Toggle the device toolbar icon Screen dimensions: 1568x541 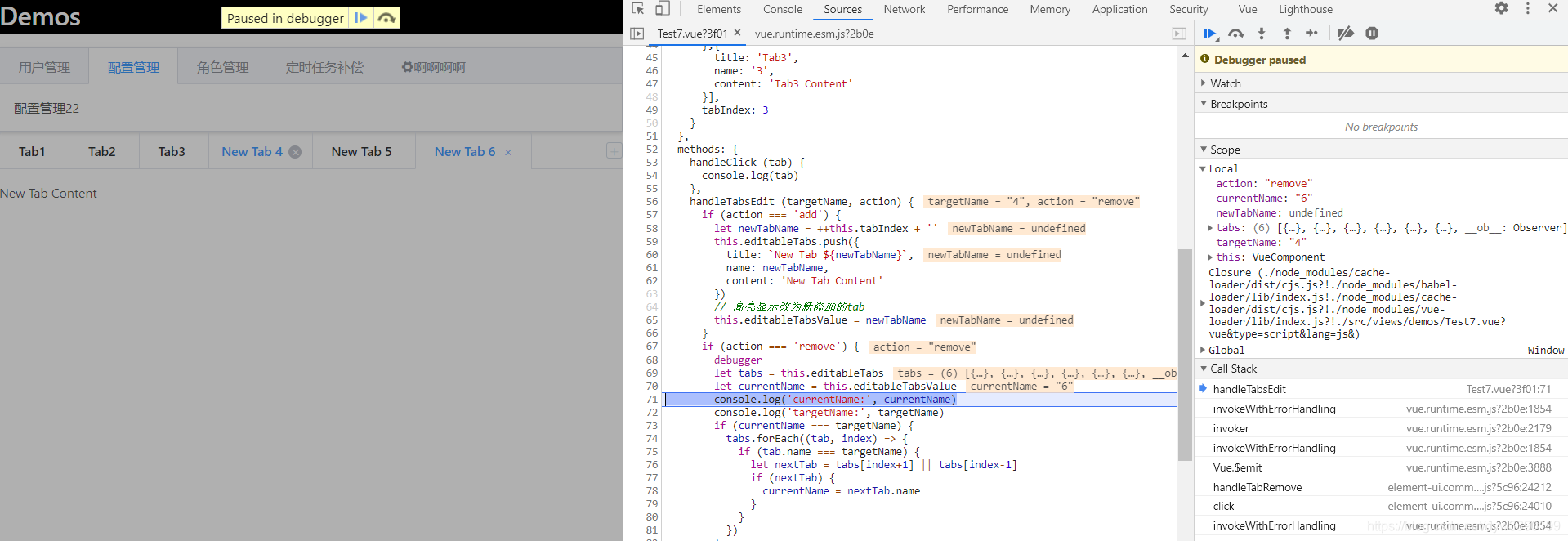coord(663,9)
